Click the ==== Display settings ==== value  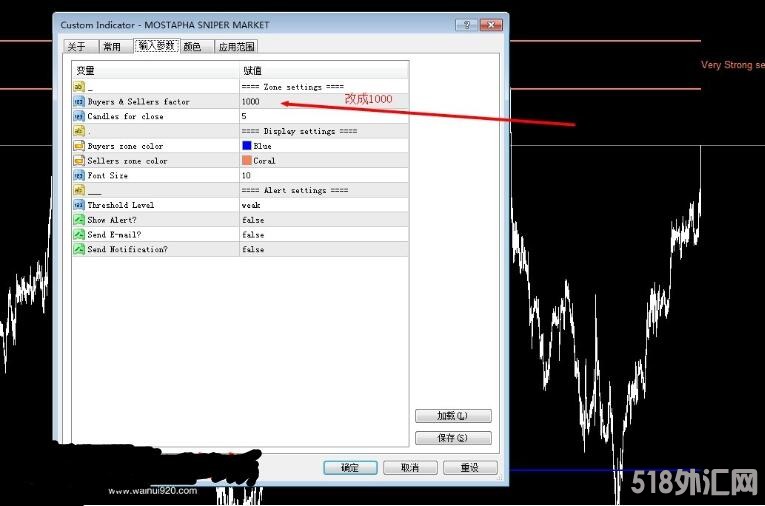(x=299, y=131)
